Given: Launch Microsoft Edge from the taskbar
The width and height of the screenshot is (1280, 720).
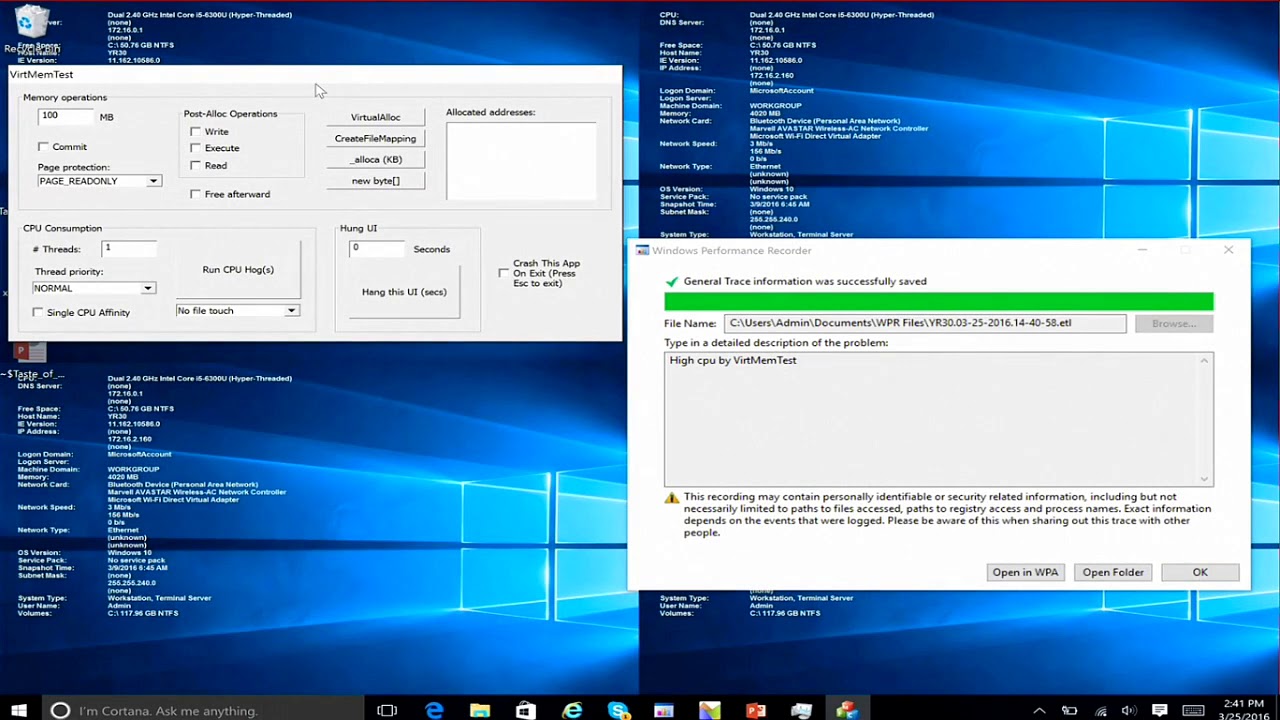Looking at the screenshot, I should click(x=434, y=711).
